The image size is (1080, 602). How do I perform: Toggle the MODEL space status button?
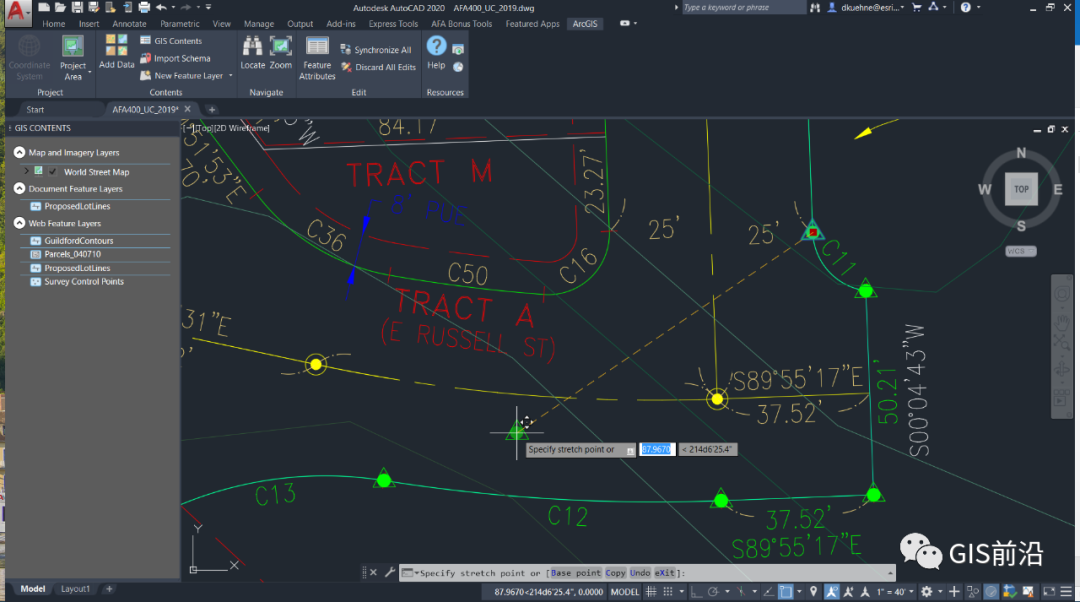pos(625,591)
